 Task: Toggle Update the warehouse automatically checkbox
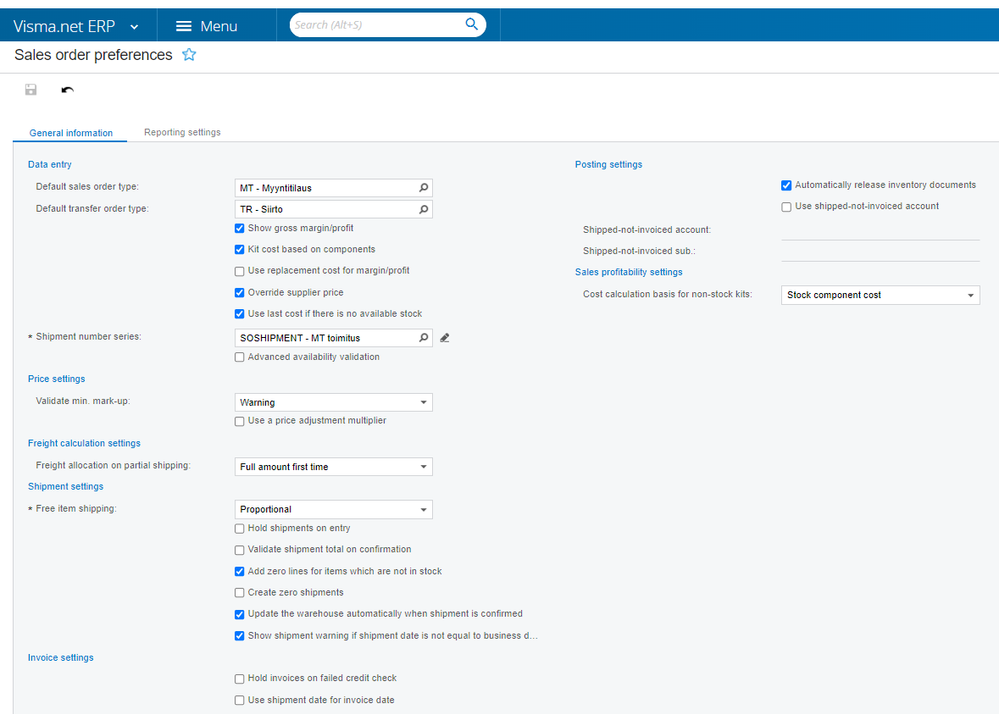[240, 615]
